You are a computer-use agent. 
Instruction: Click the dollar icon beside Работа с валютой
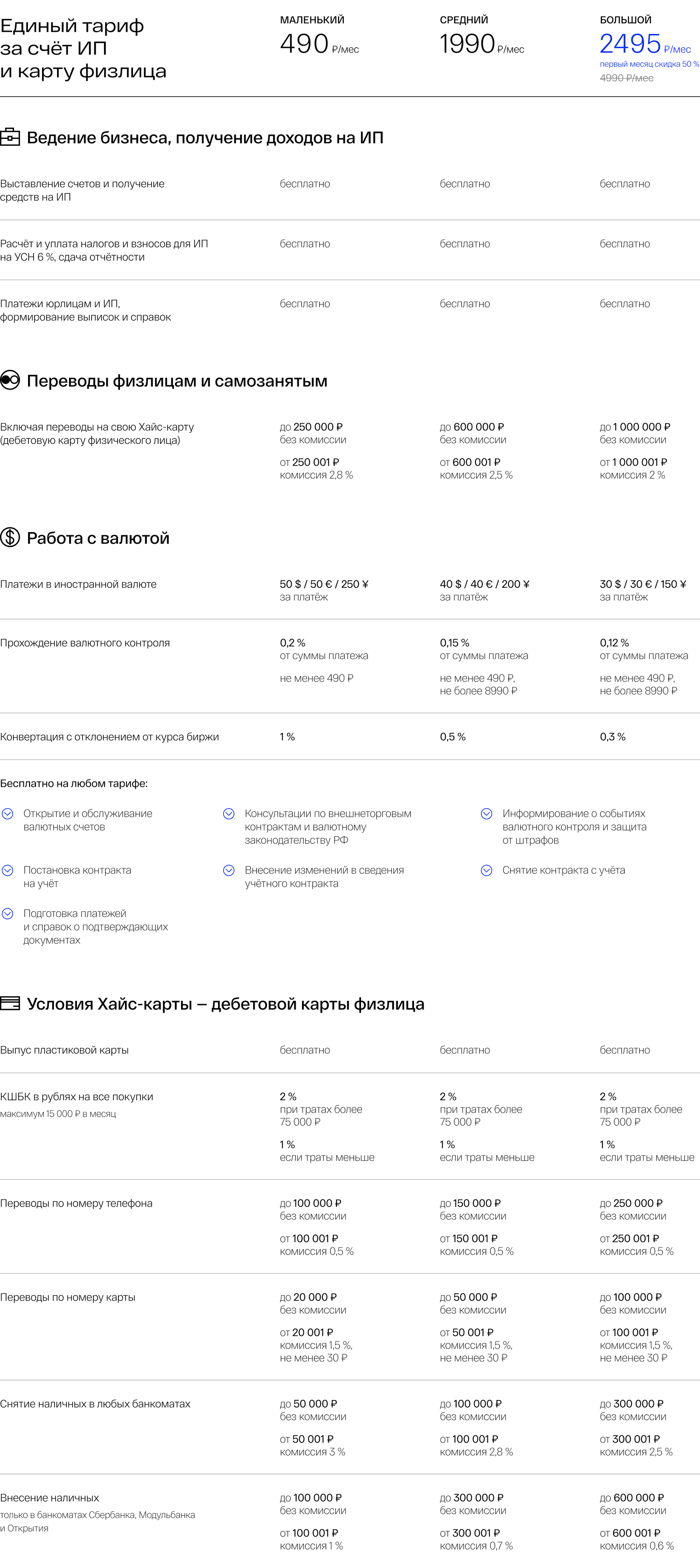pyautogui.click(x=10, y=537)
